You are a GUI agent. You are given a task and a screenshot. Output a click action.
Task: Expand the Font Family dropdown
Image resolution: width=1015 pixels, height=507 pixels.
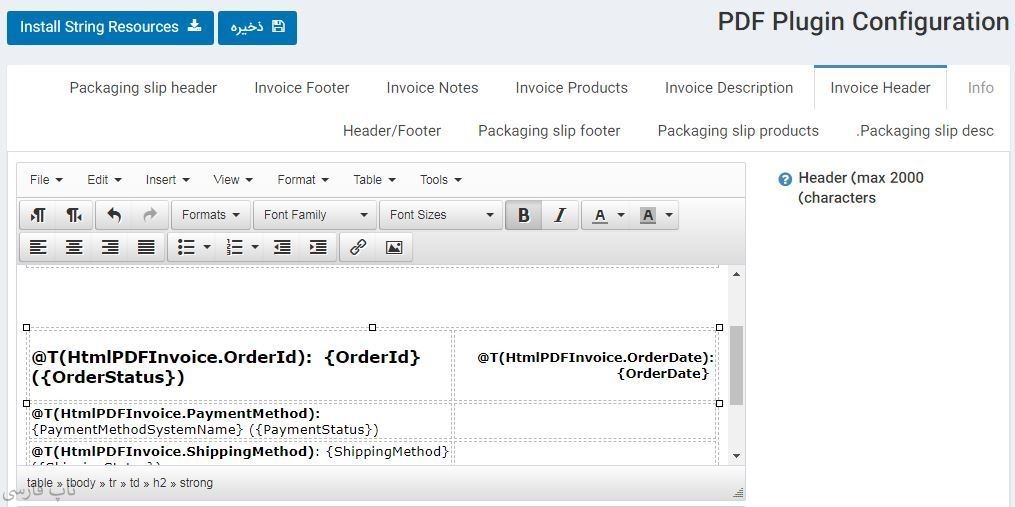coord(314,215)
